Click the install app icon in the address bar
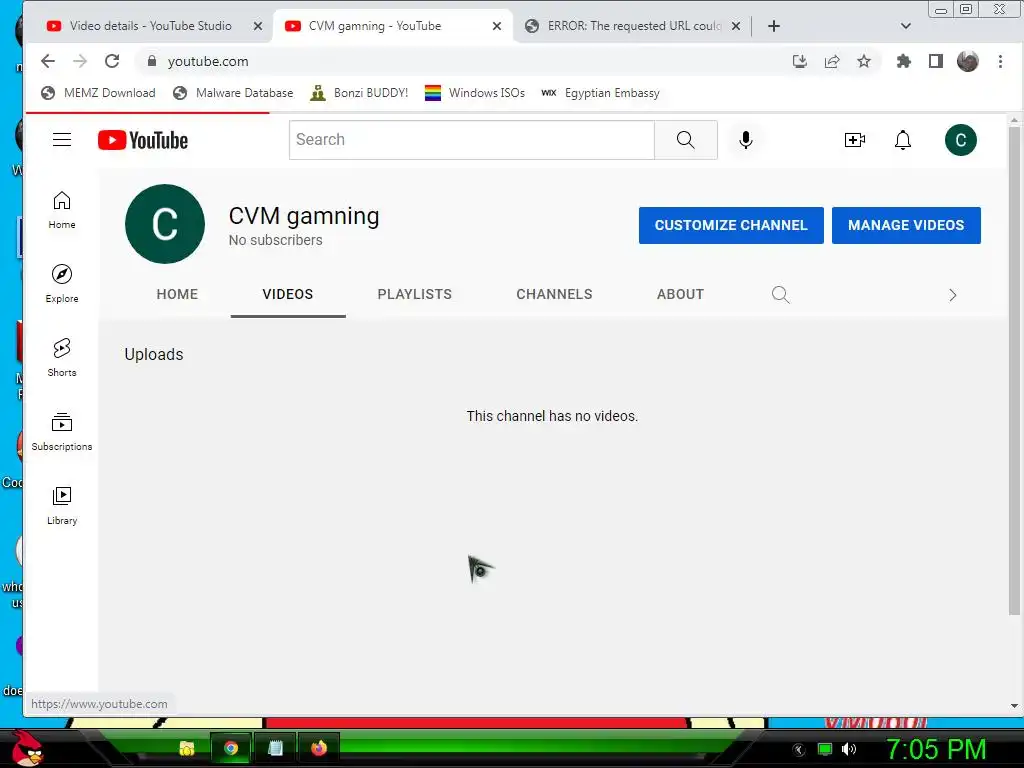Screen dimensions: 1024x768 coord(799,61)
